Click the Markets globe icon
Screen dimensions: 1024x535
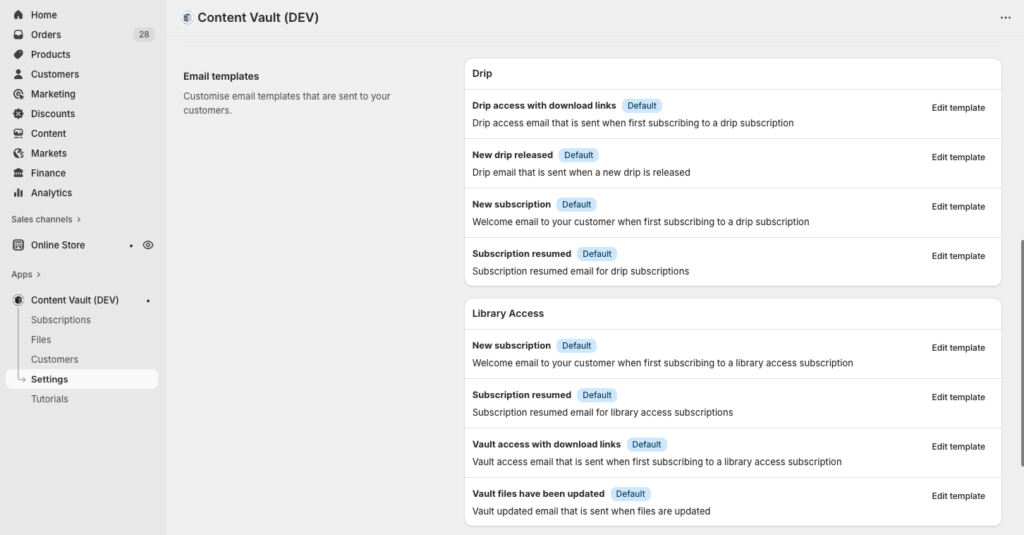[x=18, y=153]
